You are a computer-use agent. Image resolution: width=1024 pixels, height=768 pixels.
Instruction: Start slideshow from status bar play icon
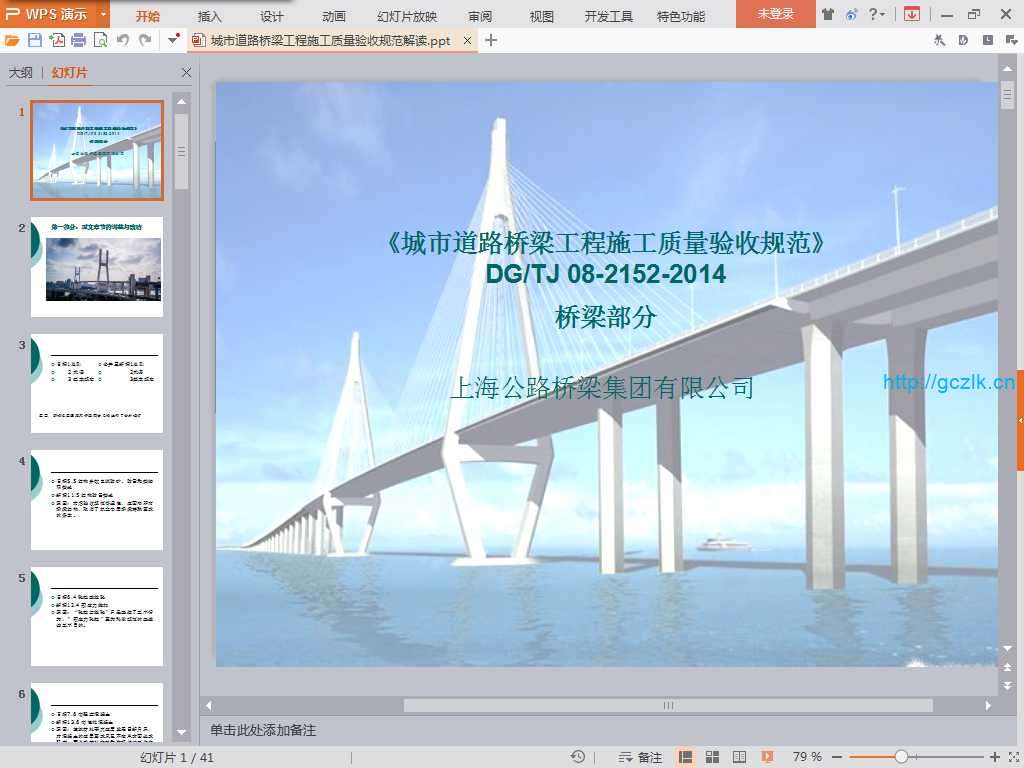point(765,757)
